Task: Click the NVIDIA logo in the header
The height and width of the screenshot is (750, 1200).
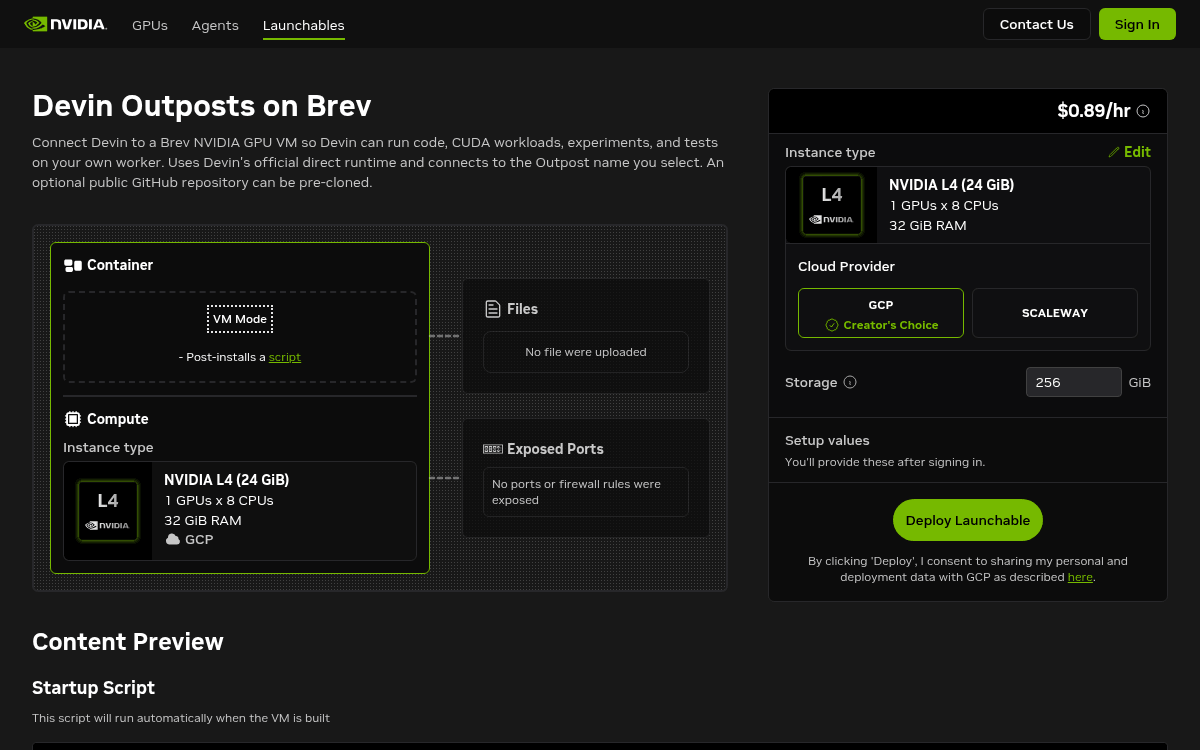Action: pyautogui.click(x=65, y=24)
